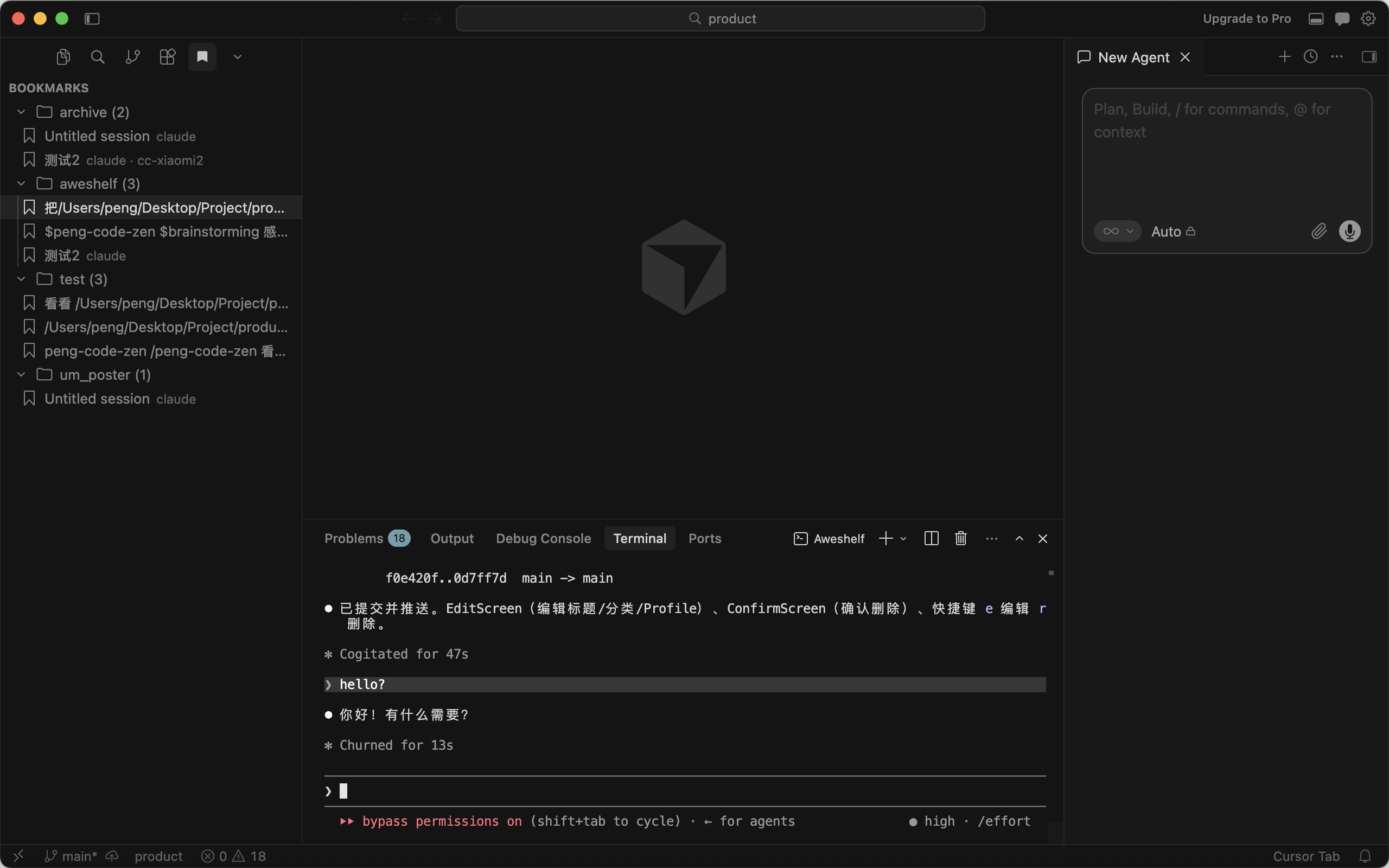Open the peng-code-zen /peng-code-zen bookmark
This screenshot has width=1389, height=868.
point(151,351)
